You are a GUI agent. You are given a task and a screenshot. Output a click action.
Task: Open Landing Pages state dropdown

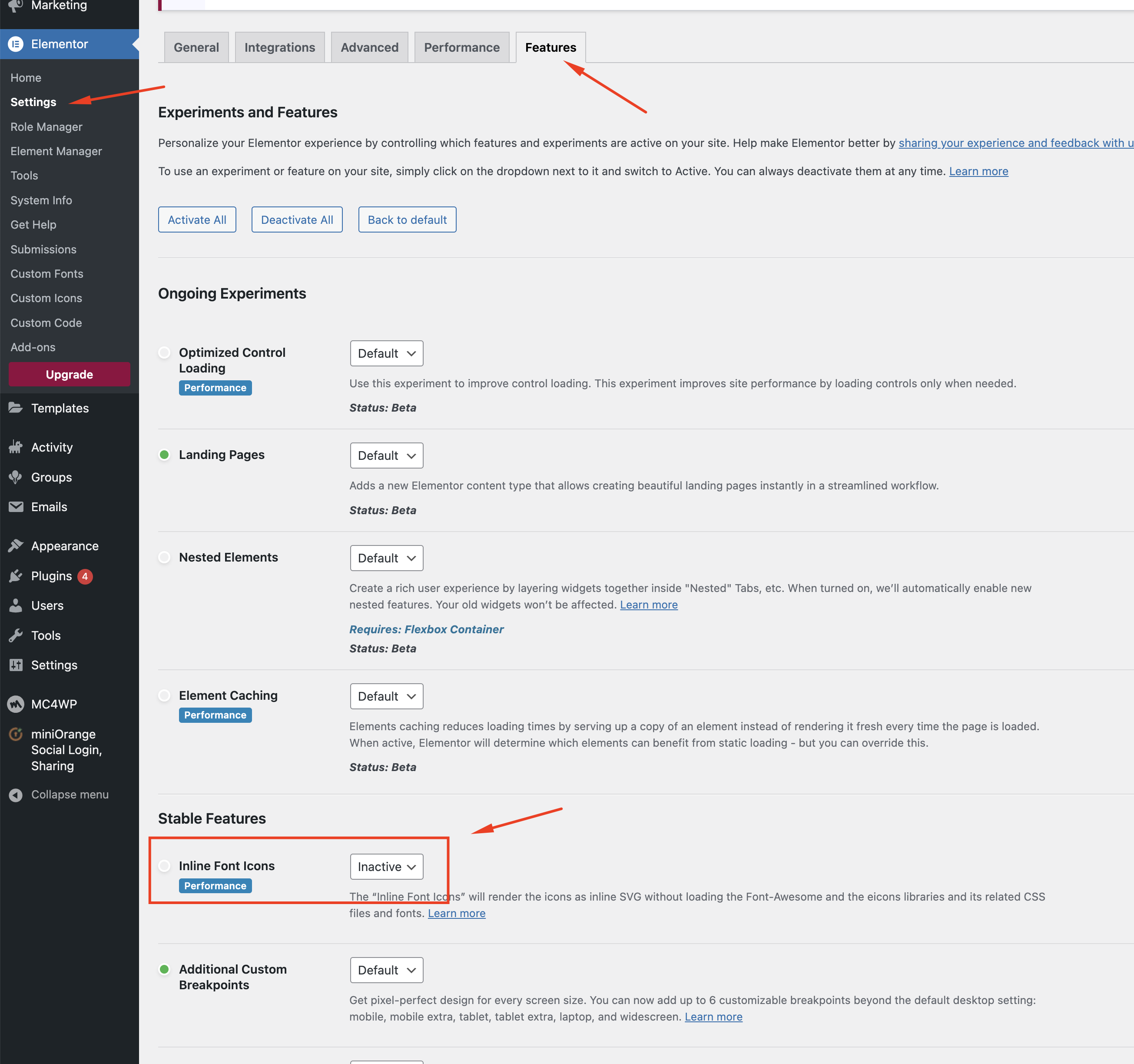(x=387, y=456)
